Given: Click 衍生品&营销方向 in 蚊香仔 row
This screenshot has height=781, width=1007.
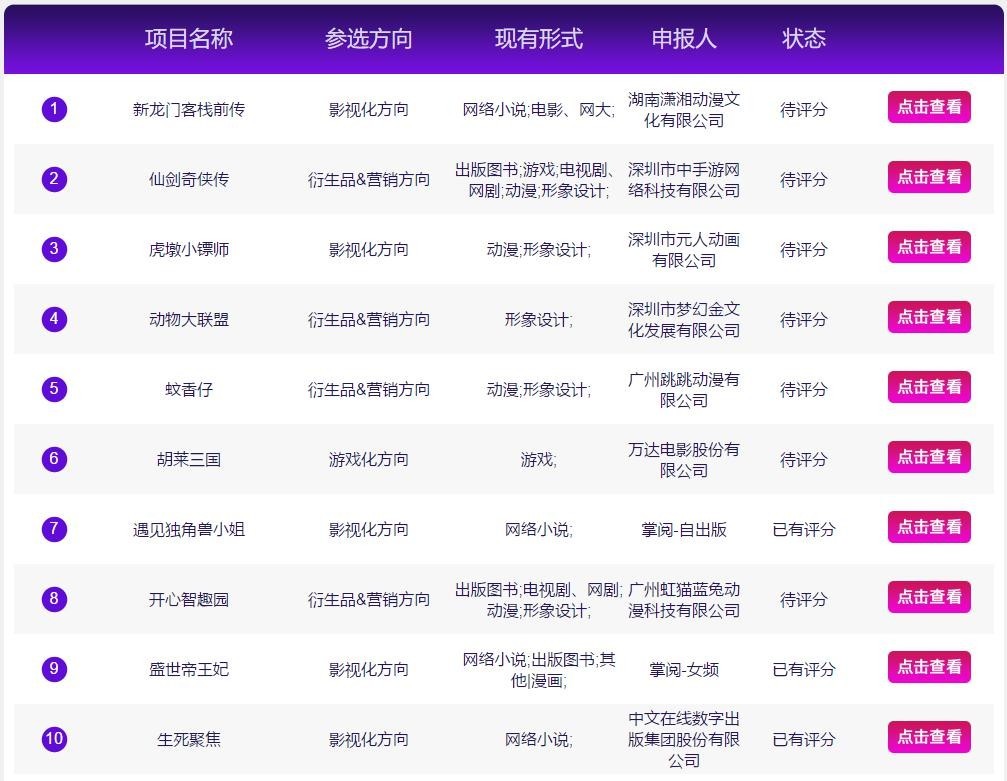Looking at the screenshot, I should 369,389.
